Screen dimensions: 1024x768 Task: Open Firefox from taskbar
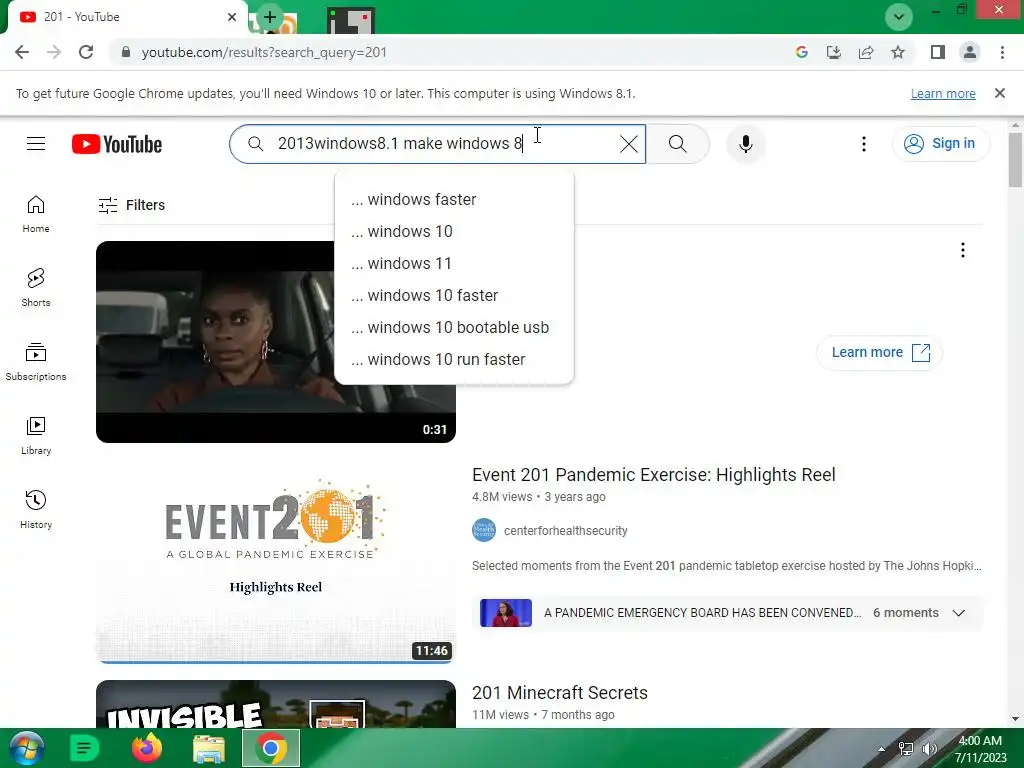[147, 748]
